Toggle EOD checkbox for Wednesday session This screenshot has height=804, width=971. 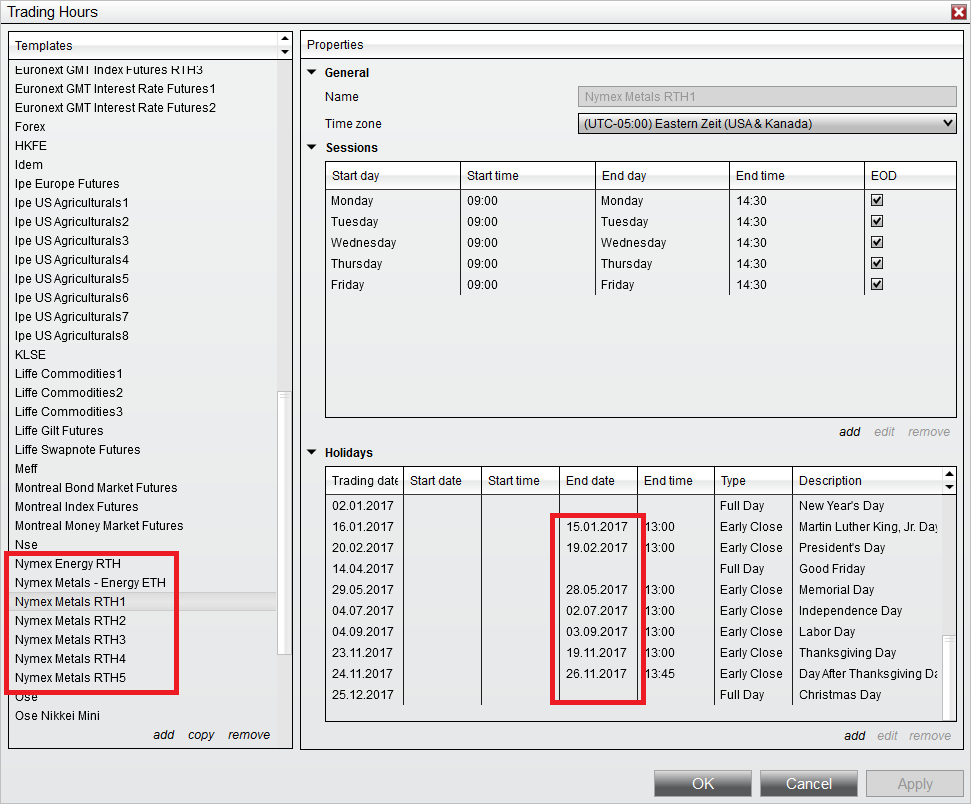pos(877,242)
